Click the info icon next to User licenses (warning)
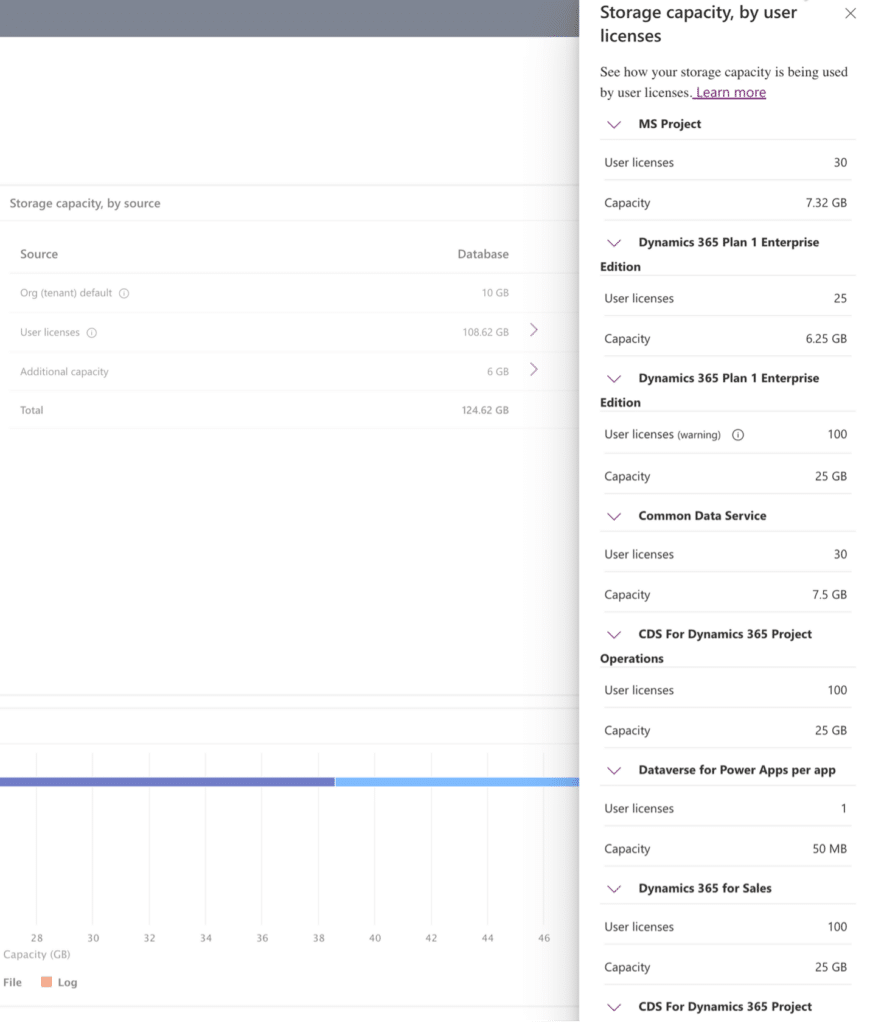This screenshot has height=1024, width=870. (737, 435)
